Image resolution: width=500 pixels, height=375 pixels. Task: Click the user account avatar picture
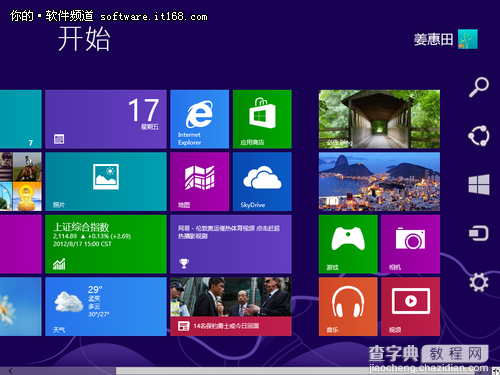(468, 39)
